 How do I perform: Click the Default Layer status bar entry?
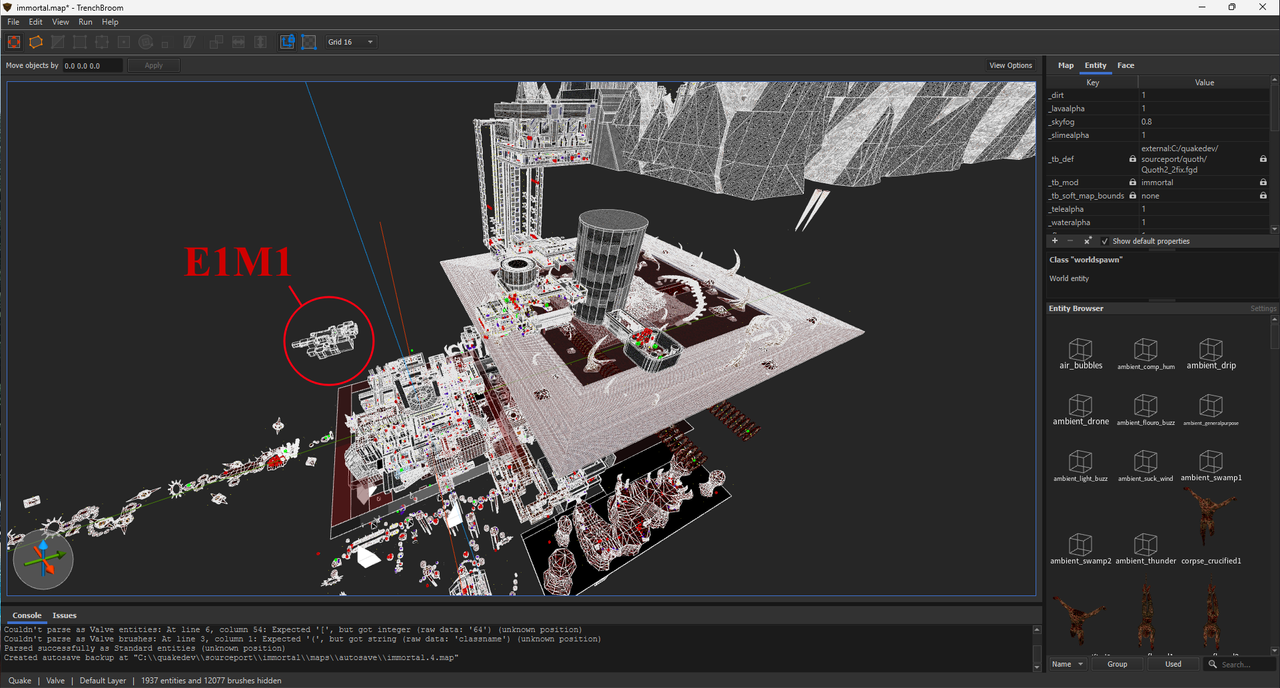click(103, 680)
